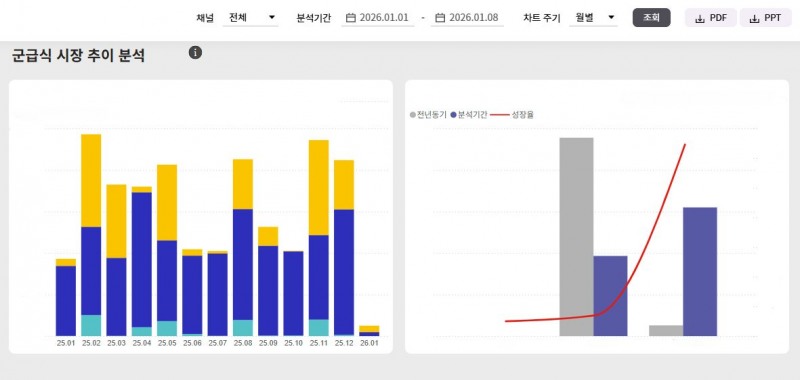Click the yellow segment of the 25.02 bar

point(91,181)
